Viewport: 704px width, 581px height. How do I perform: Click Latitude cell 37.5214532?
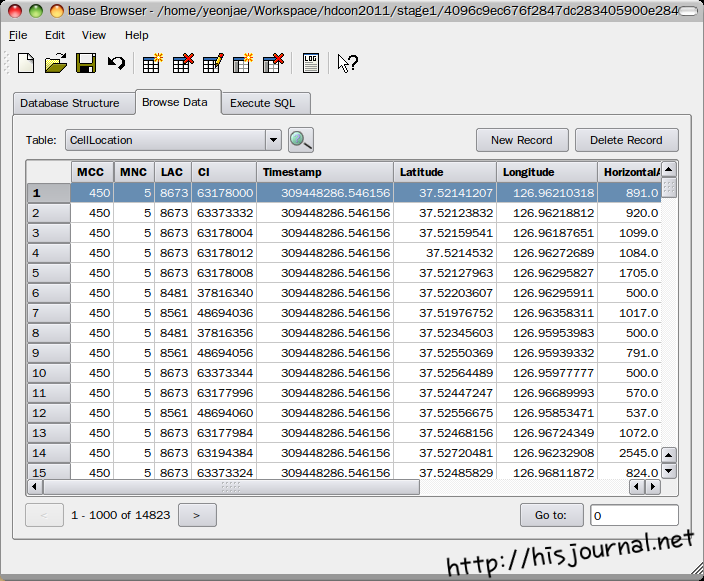coord(445,253)
